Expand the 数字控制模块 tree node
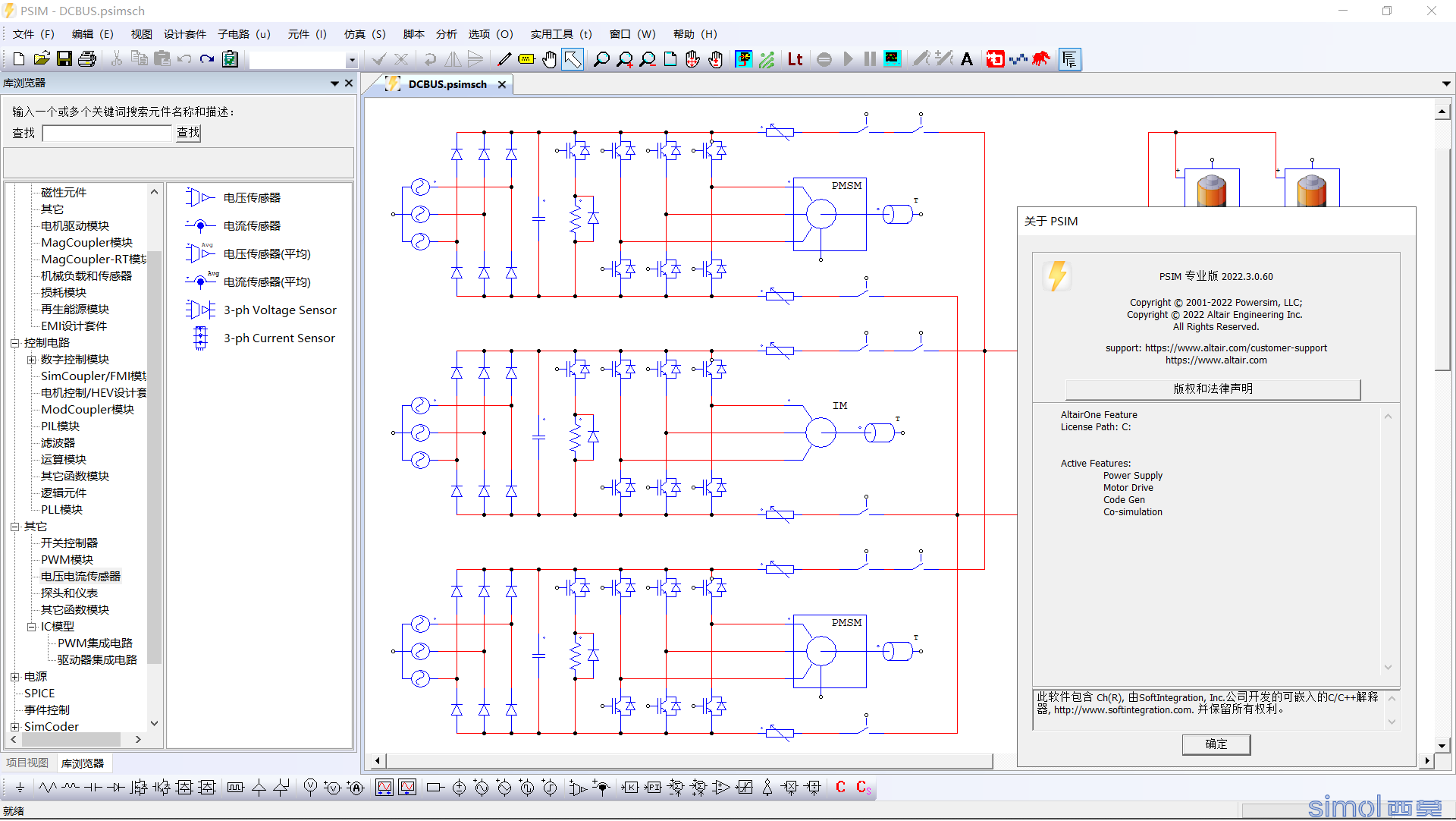The height and width of the screenshot is (821, 1456). [31, 360]
